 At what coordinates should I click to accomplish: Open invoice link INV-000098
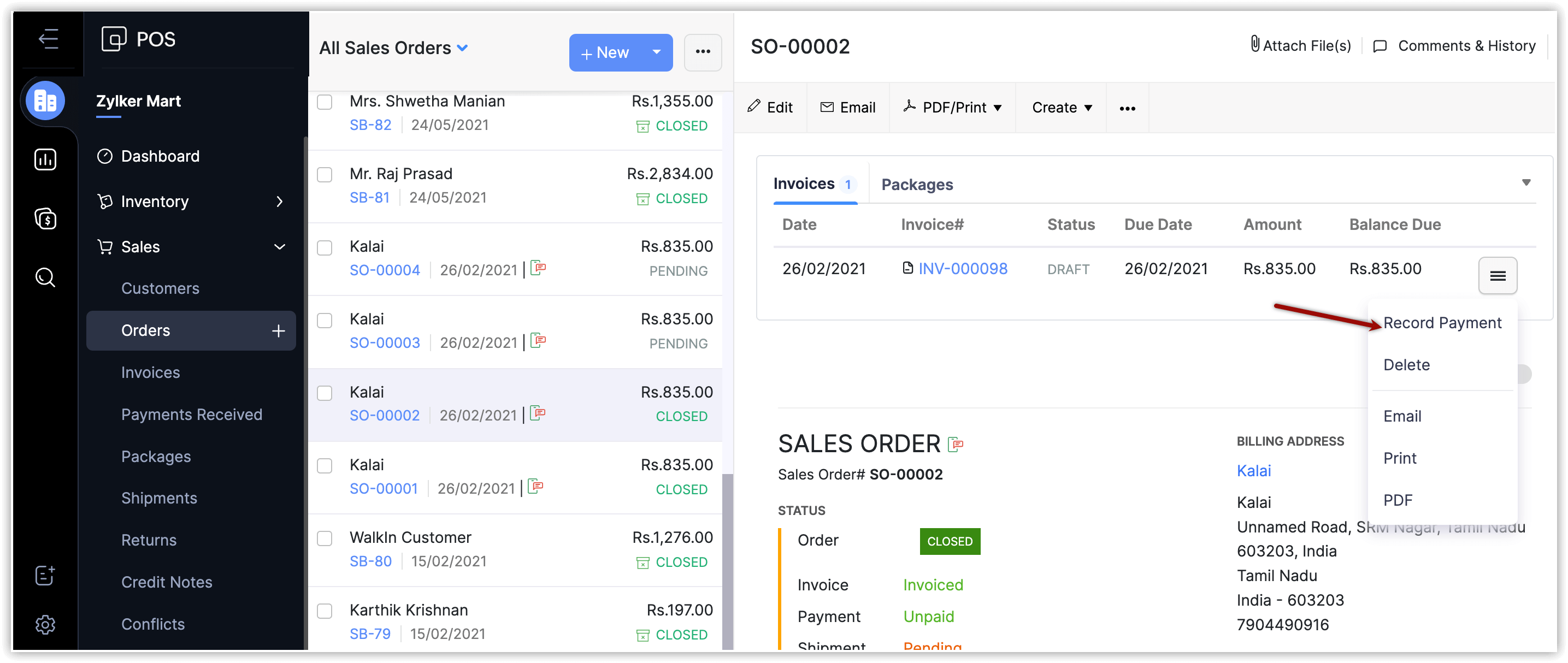(x=962, y=269)
